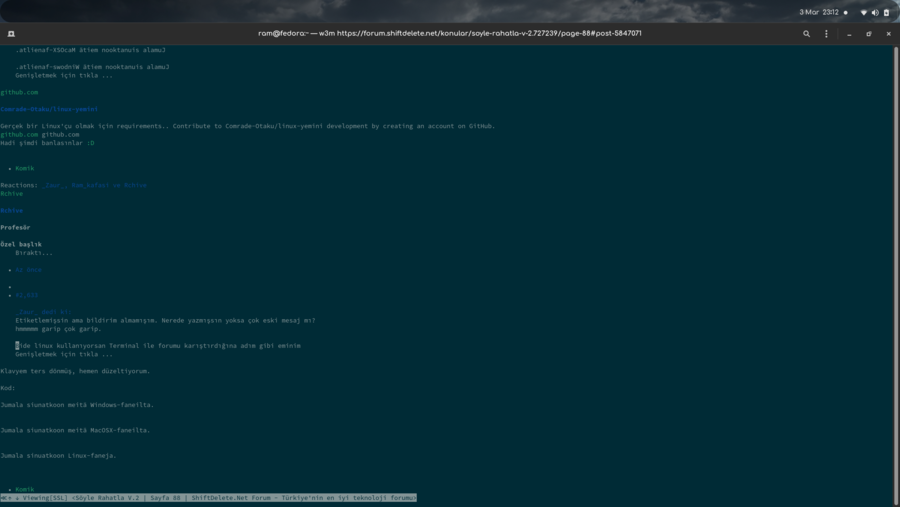Open terminal search with the magnifier icon
Image resolution: width=900 pixels, height=507 pixels.
tap(806, 34)
